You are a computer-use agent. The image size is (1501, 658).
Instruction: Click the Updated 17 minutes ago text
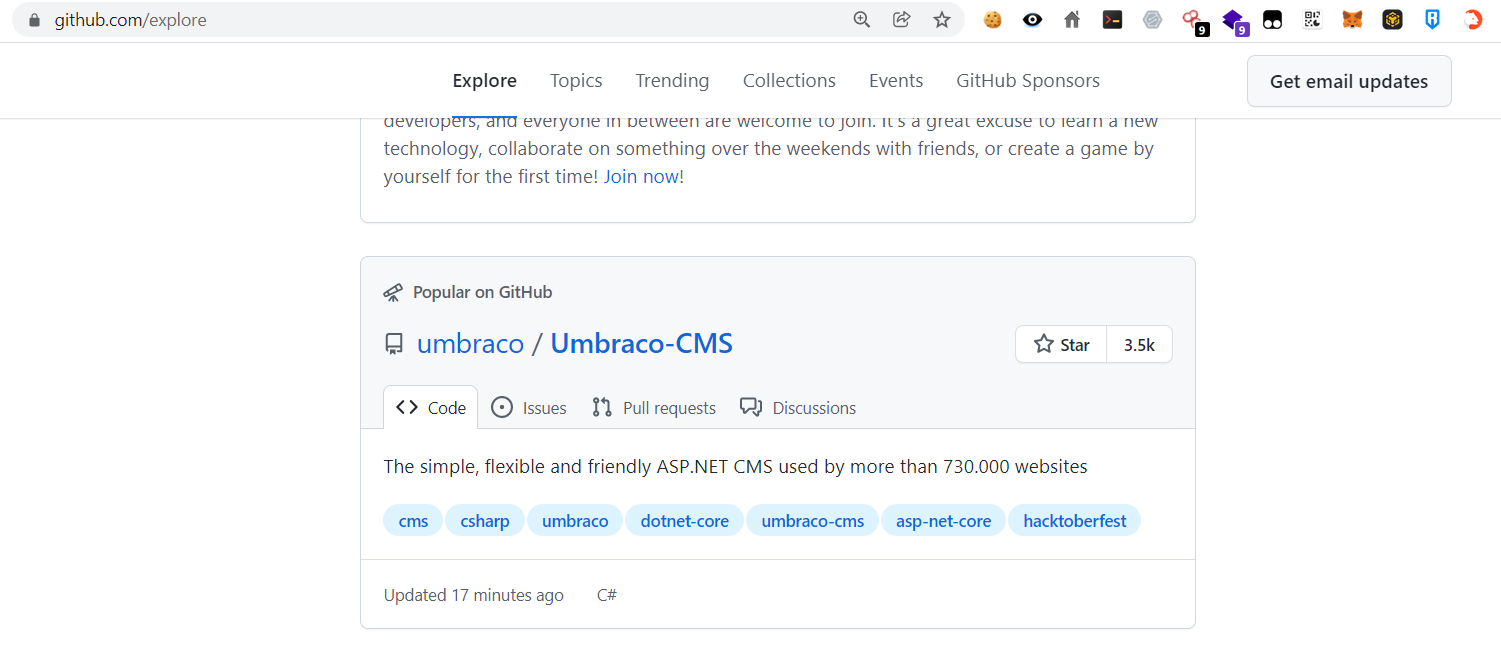474,595
